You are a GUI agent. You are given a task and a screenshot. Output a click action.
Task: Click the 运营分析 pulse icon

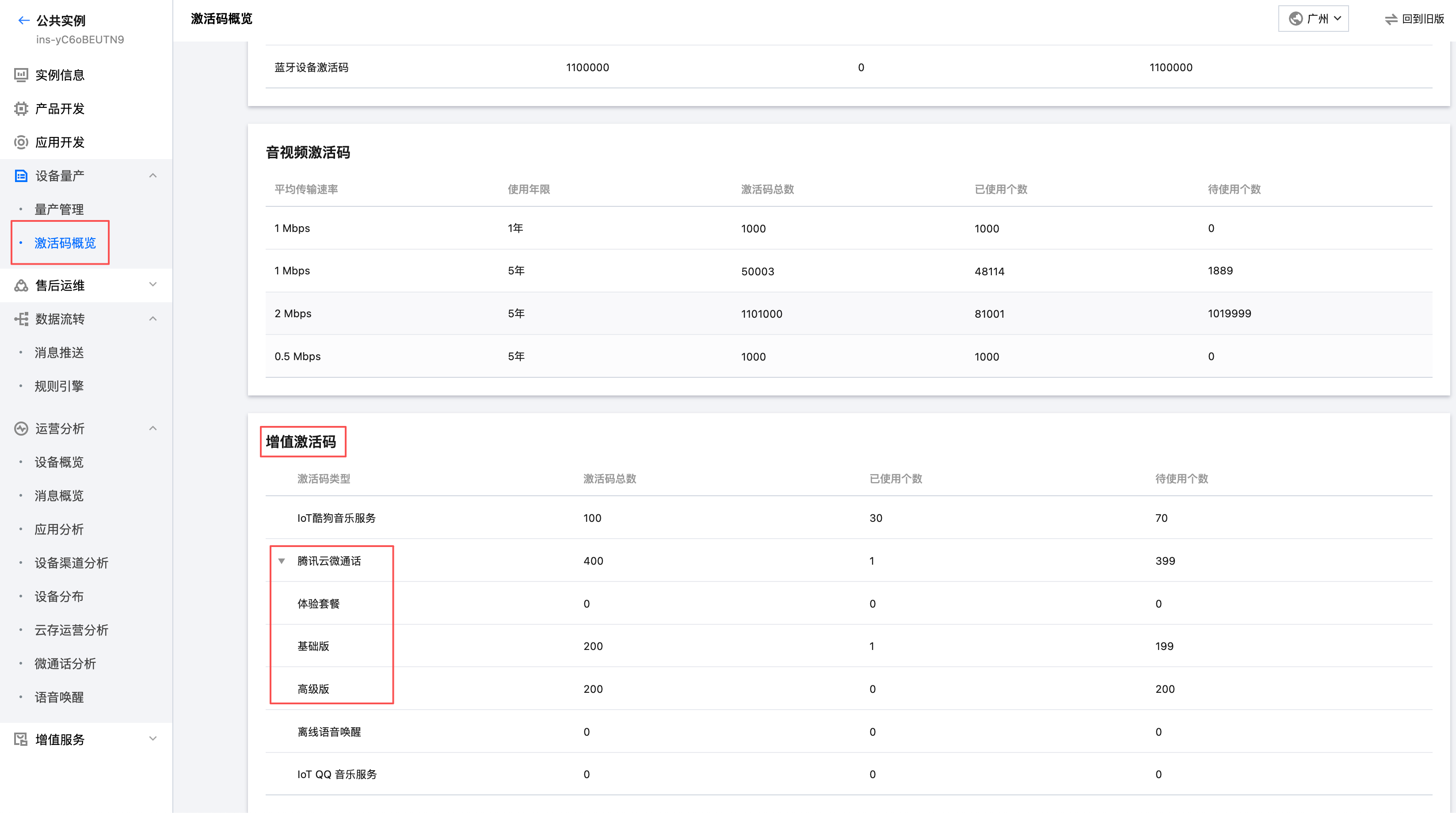(21, 428)
